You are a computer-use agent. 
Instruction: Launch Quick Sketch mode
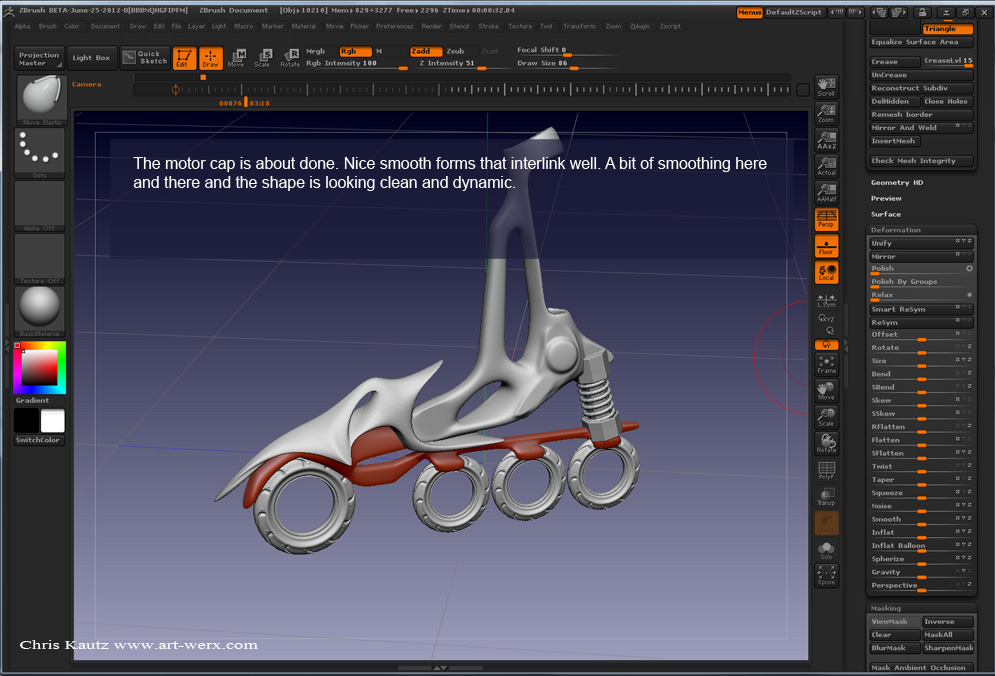click(145, 58)
